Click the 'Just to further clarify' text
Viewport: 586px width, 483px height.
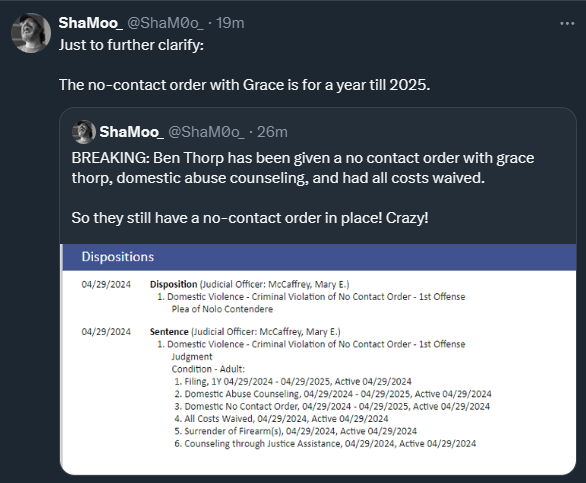131,45
